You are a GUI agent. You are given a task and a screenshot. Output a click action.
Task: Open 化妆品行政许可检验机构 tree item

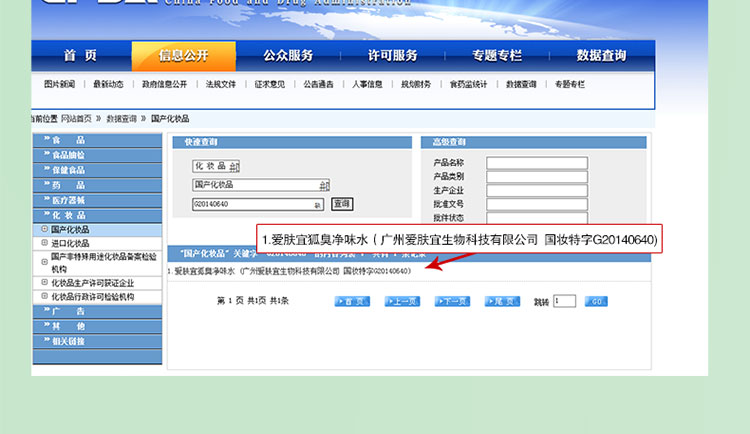click(92, 297)
